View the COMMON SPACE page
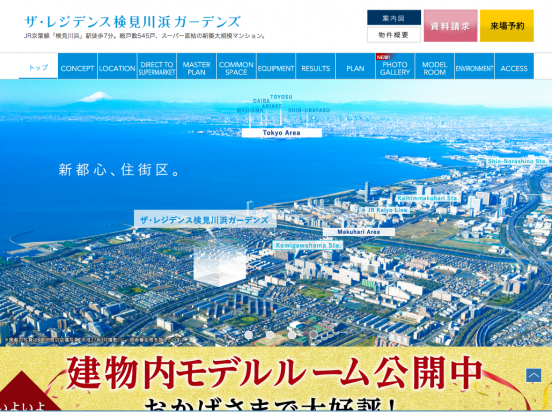This screenshot has height=412, width=552. point(236,66)
